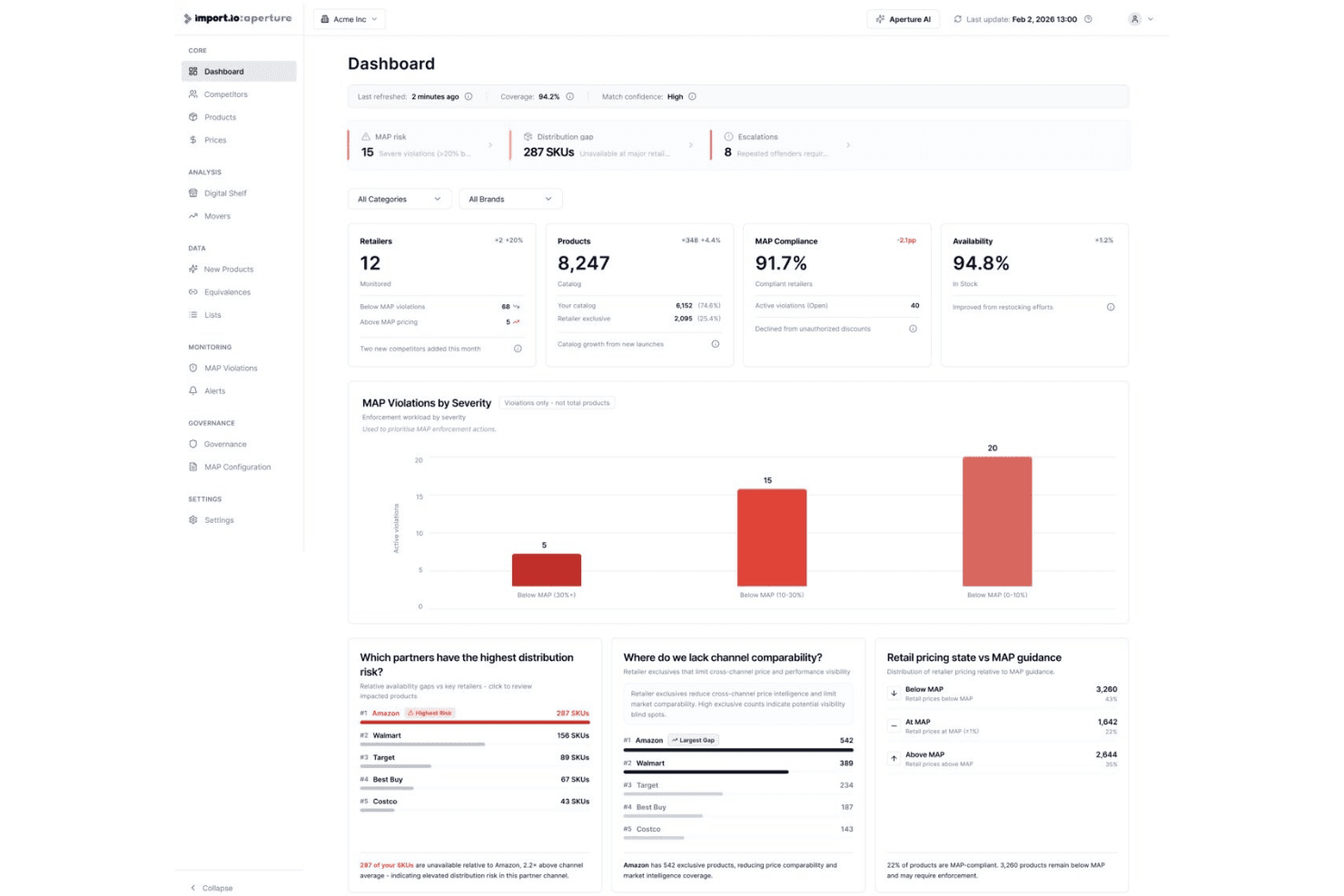Click the refresh icon beside Last update
Screen dimensions: 1344x896
[x=957, y=19]
